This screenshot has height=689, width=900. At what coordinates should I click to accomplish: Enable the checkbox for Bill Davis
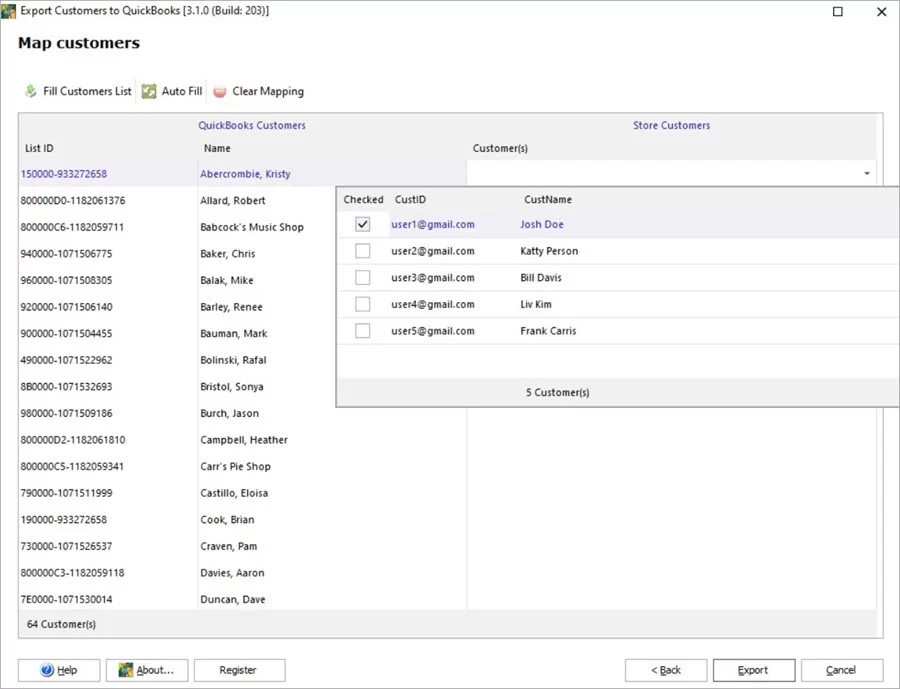click(x=361, y=277)
